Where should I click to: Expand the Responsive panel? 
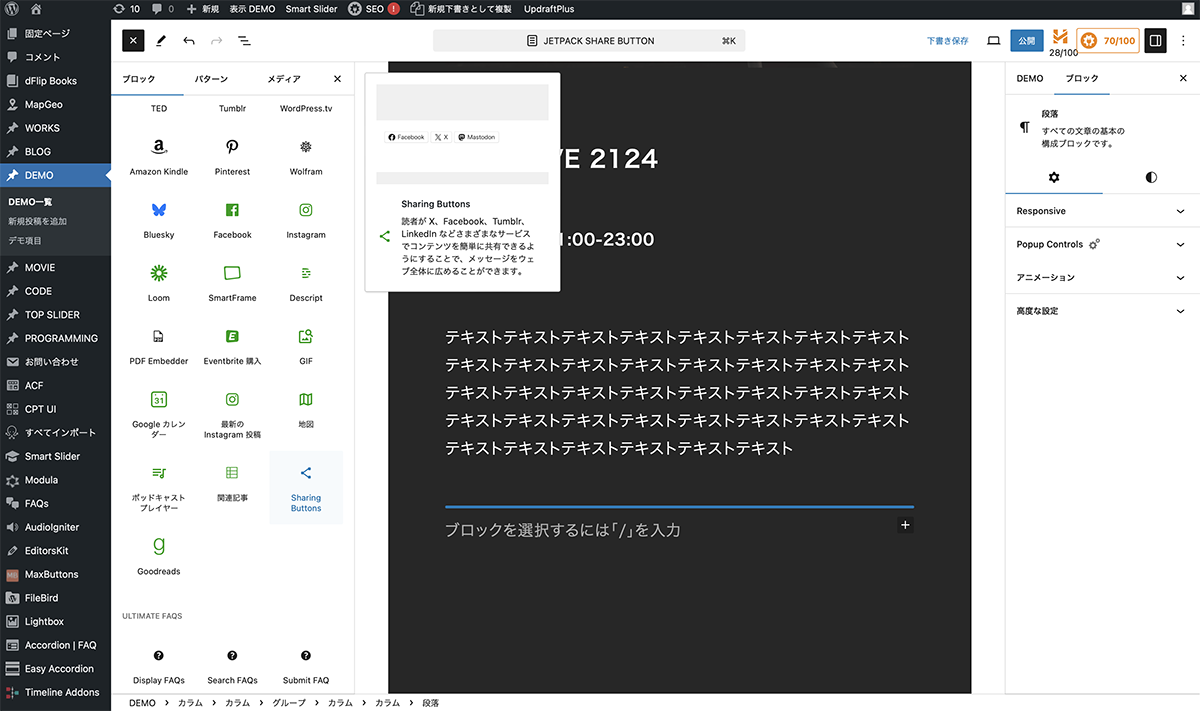pos(1100,211)
